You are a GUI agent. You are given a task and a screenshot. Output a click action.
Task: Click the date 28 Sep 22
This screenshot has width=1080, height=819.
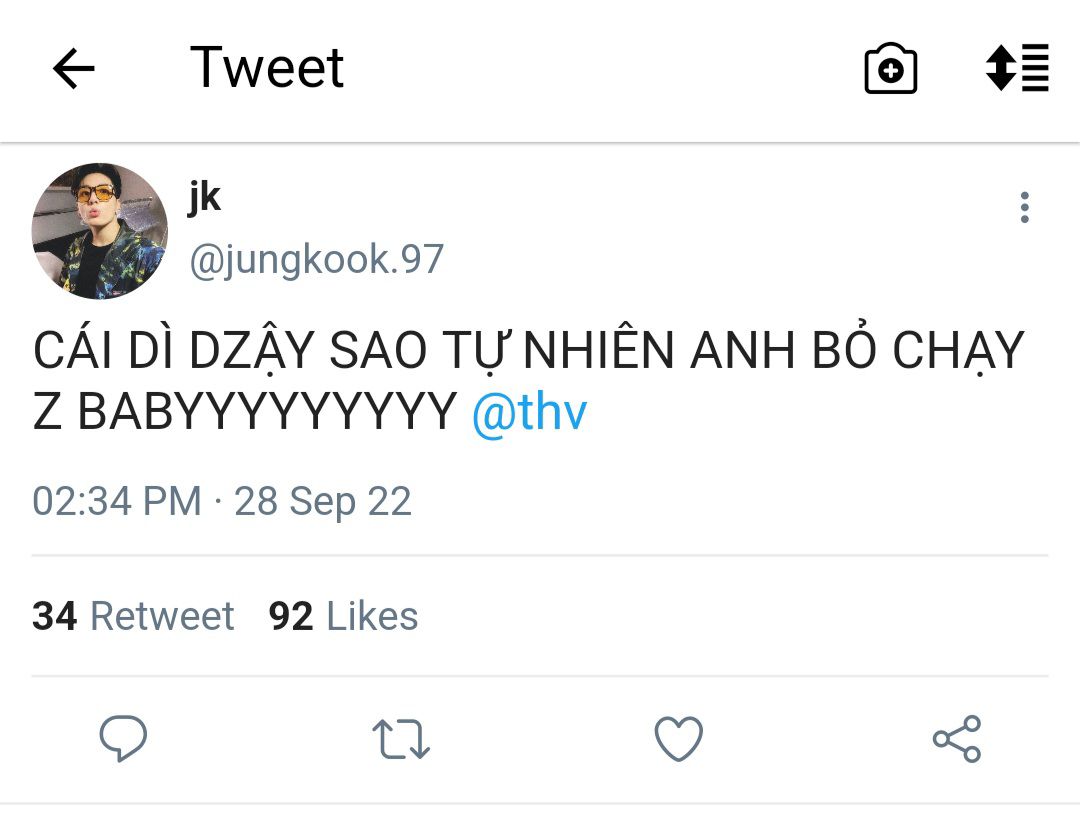tap(323, 501)
